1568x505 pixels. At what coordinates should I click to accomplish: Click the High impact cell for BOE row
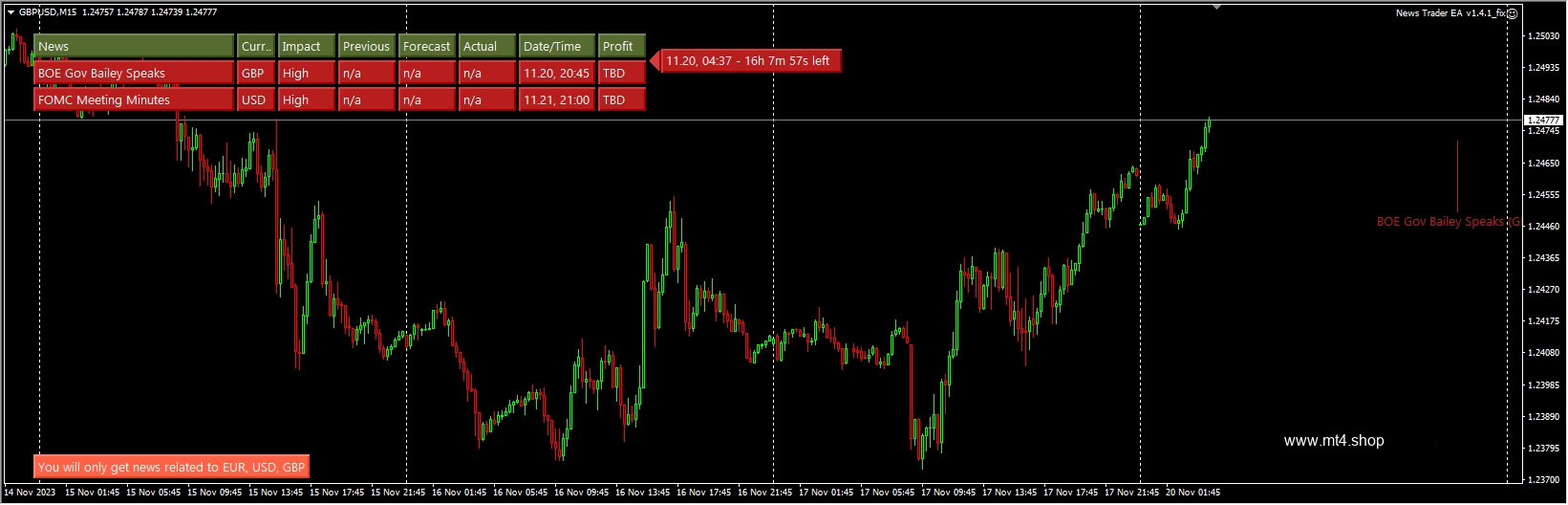coord(306,73)
